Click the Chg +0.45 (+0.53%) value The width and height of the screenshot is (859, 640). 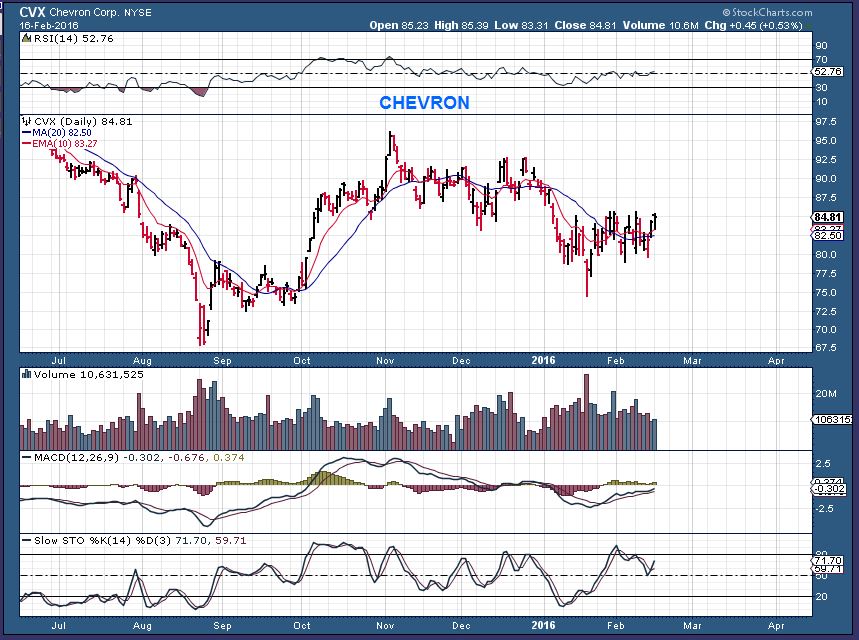pyautogui.click(x=753, y=25)
